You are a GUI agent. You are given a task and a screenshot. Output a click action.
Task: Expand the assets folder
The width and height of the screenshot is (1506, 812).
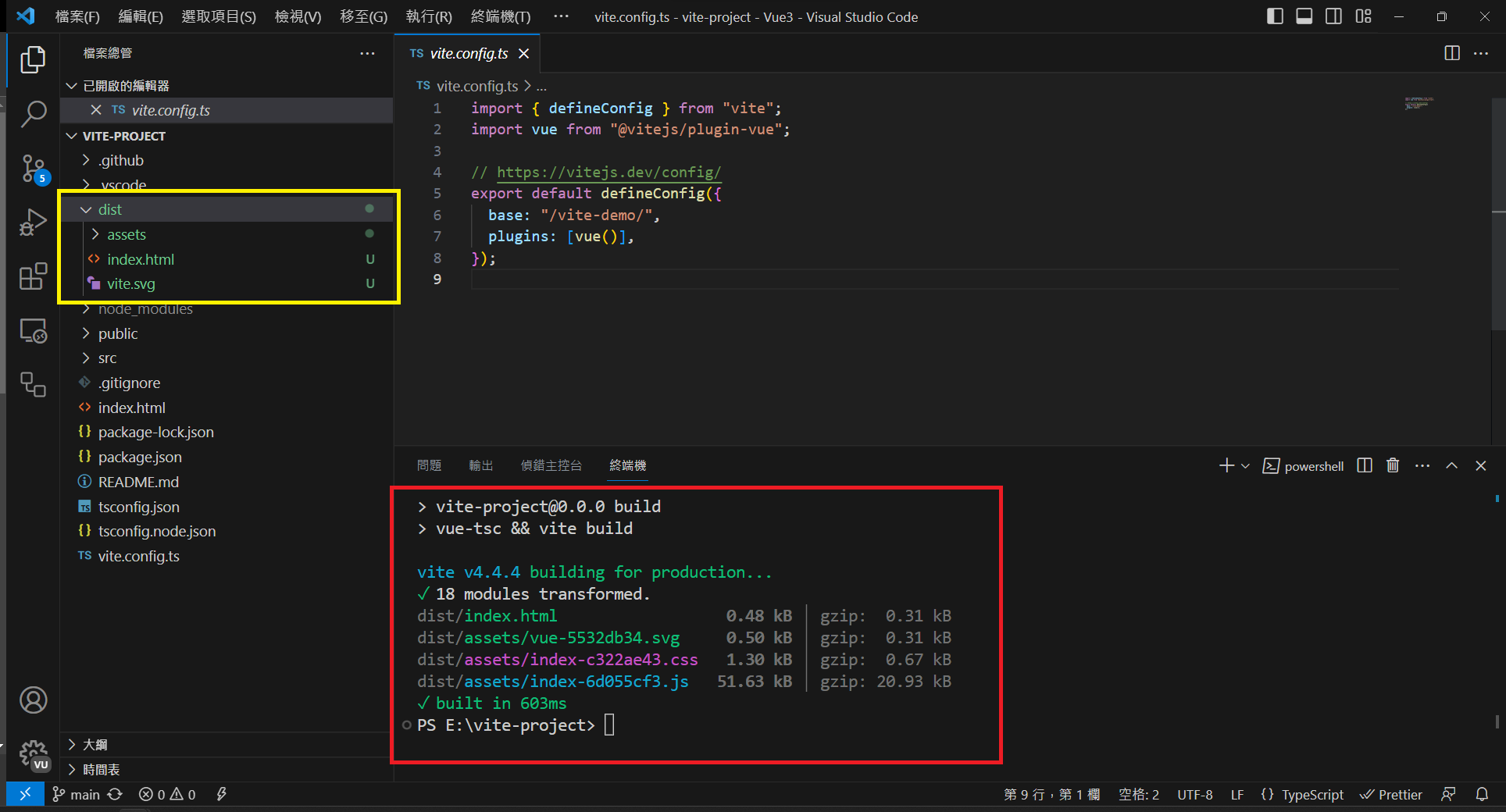click(x=227, y=234)
